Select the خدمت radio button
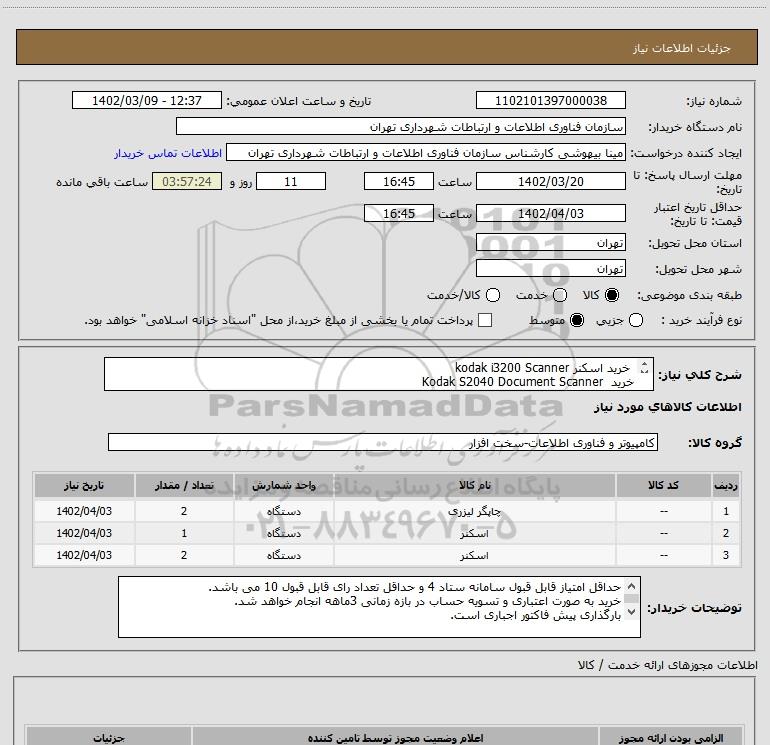770x745 pixels. (560, 295)
